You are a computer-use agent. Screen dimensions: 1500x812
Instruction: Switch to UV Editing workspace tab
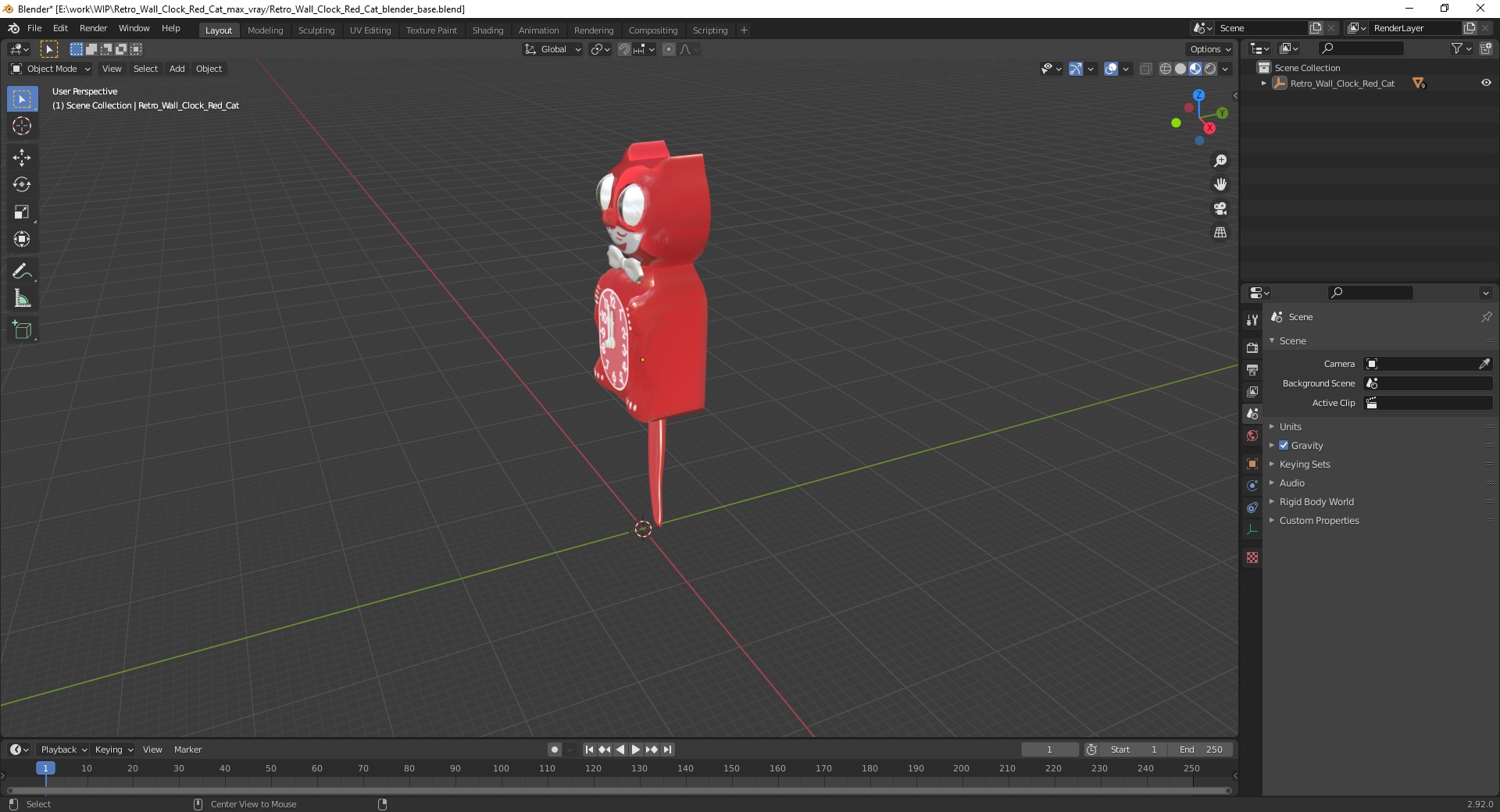(x=370, y=30)
